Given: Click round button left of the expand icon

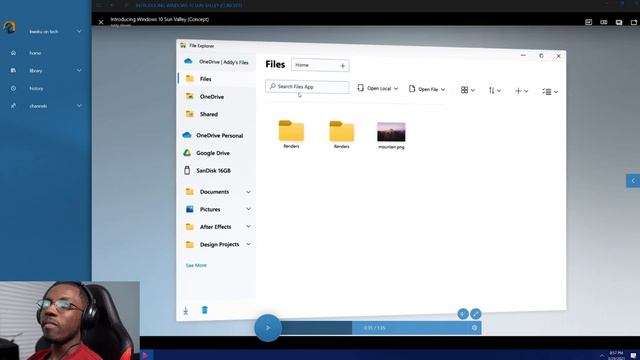Looking at the screenshot, I should [x=463, y=314].
